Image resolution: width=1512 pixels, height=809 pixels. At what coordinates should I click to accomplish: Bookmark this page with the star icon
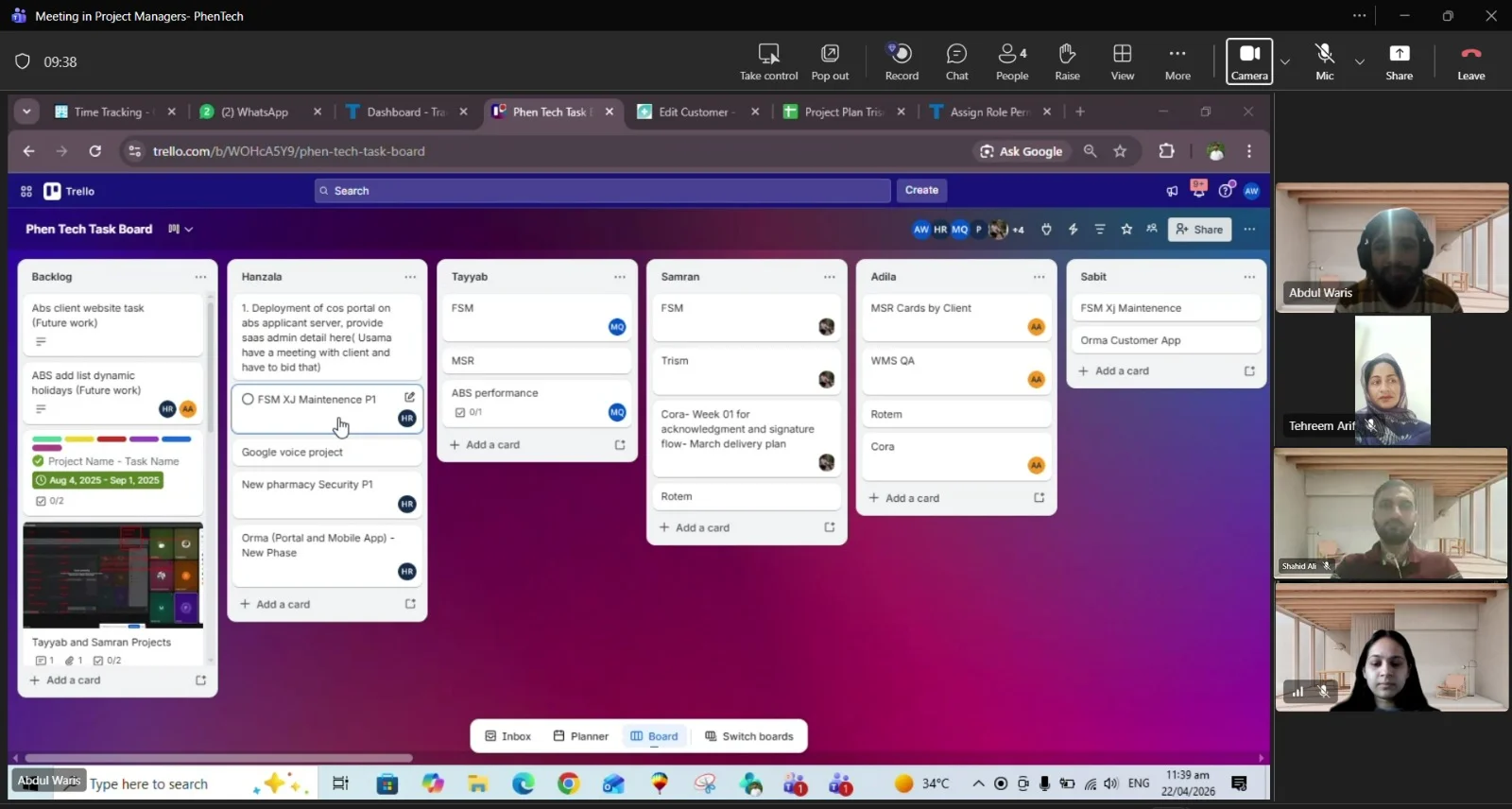tap(1120, 151)
